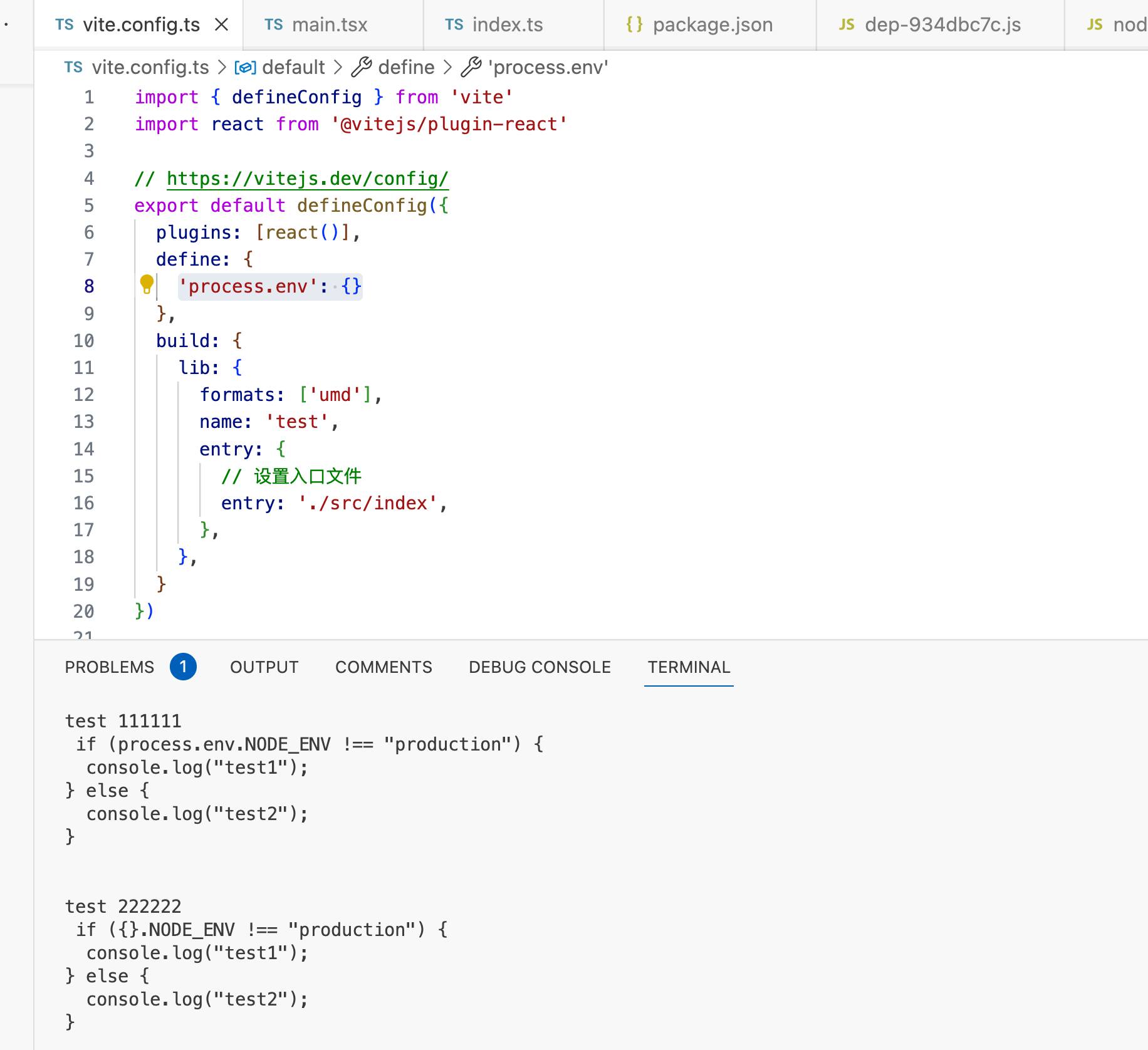Expand the breadcrumb chevron after define

(x=448, y=67)
